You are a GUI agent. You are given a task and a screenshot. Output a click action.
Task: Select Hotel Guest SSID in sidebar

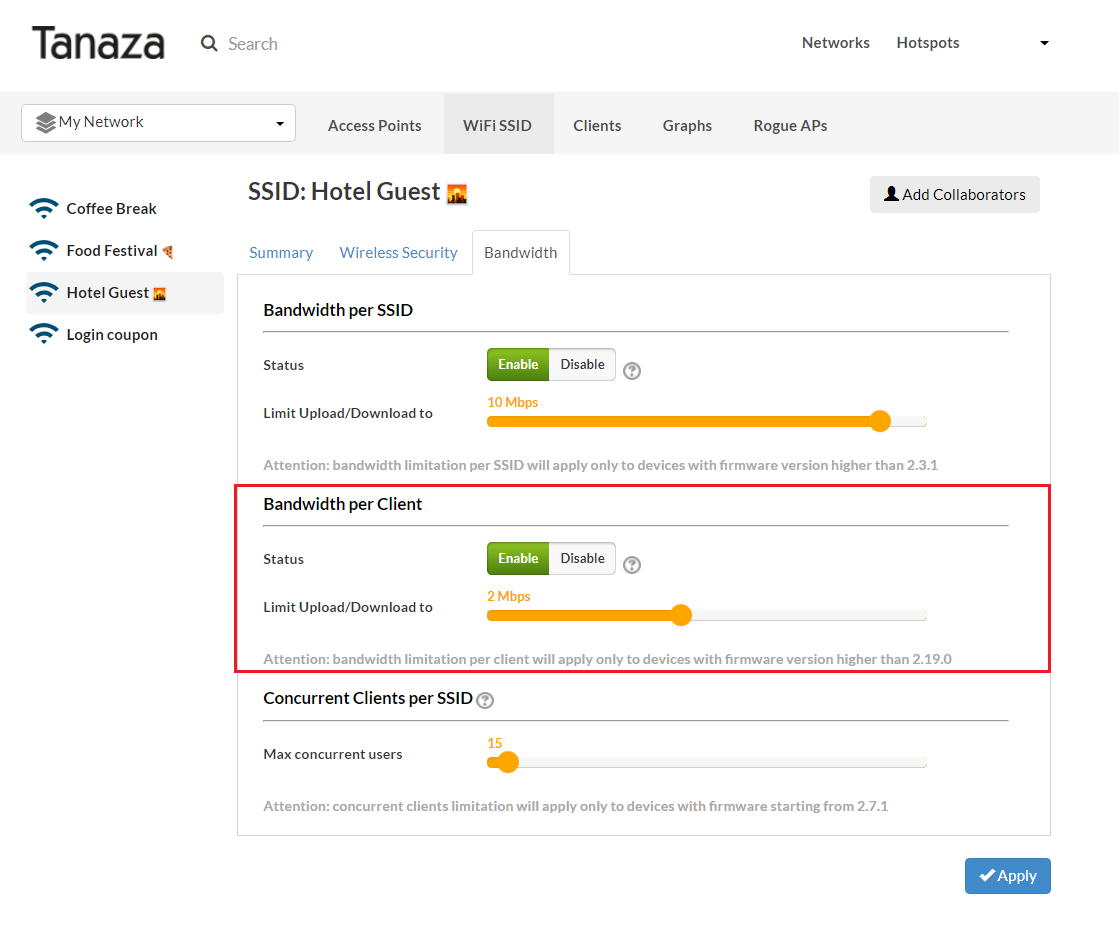click(x=125, y=293)
